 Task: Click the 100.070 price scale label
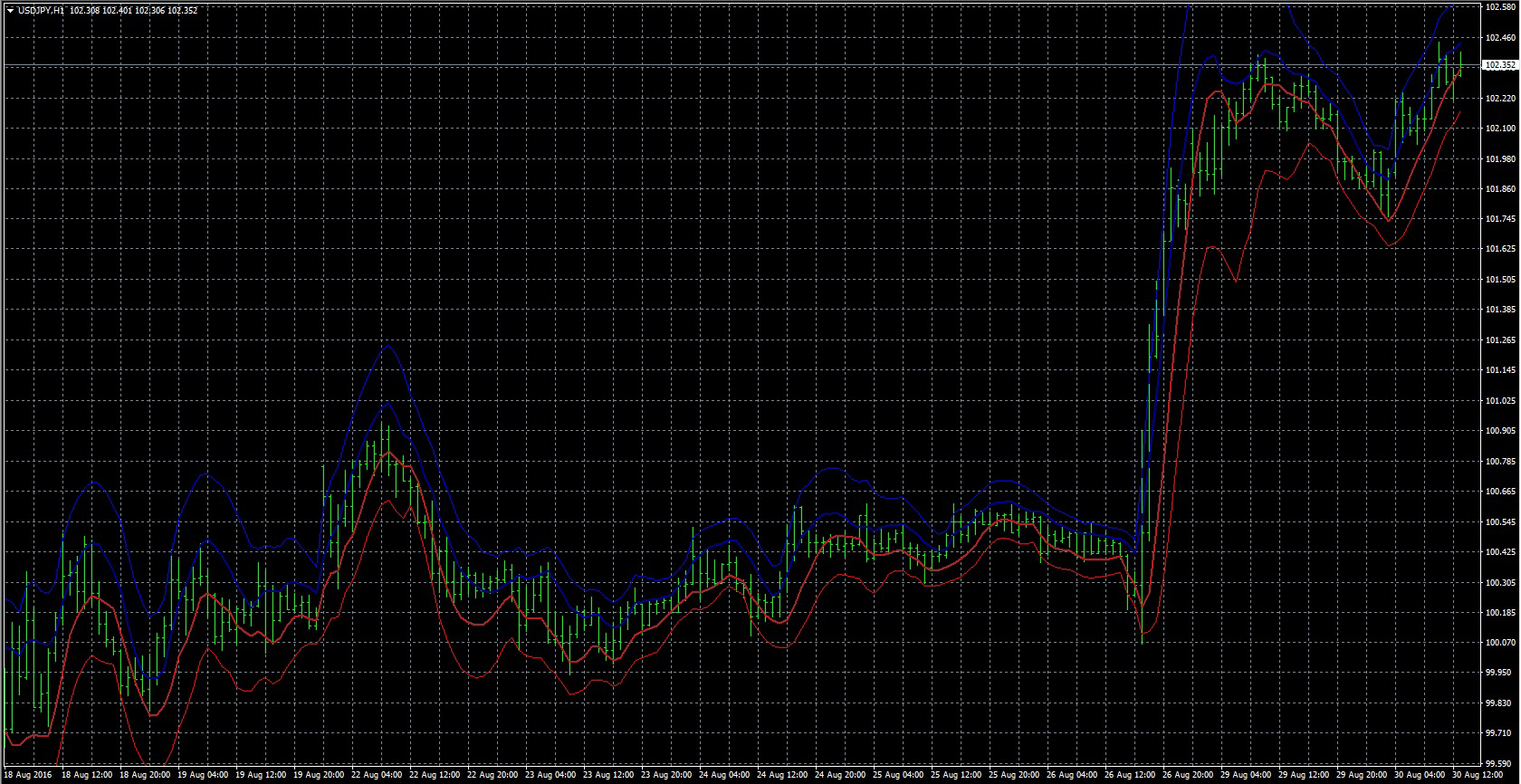click(x=1500, y=643)
